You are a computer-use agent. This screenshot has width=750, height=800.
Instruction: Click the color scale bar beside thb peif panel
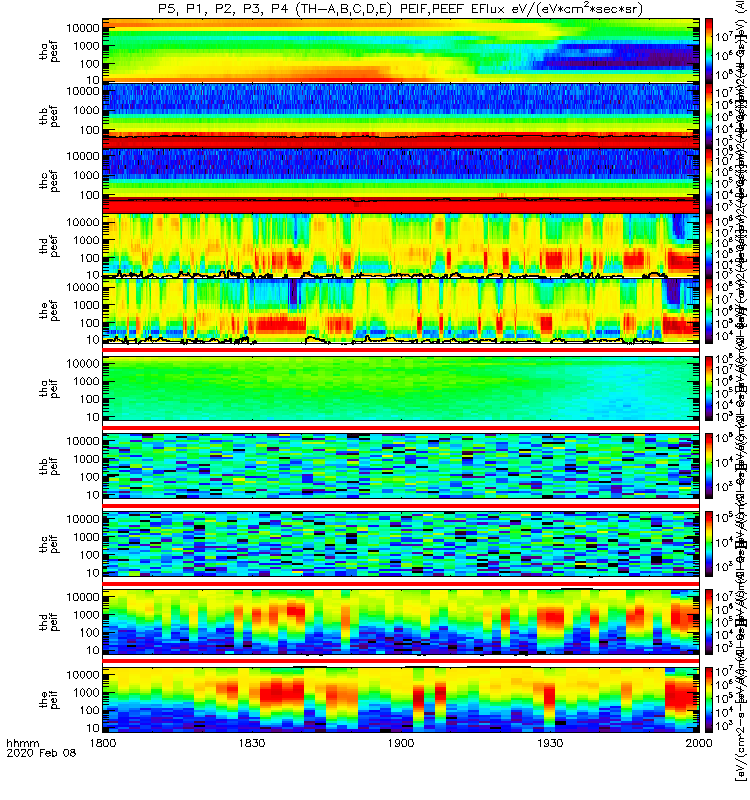pyautogui.click(x=709, y=466)
